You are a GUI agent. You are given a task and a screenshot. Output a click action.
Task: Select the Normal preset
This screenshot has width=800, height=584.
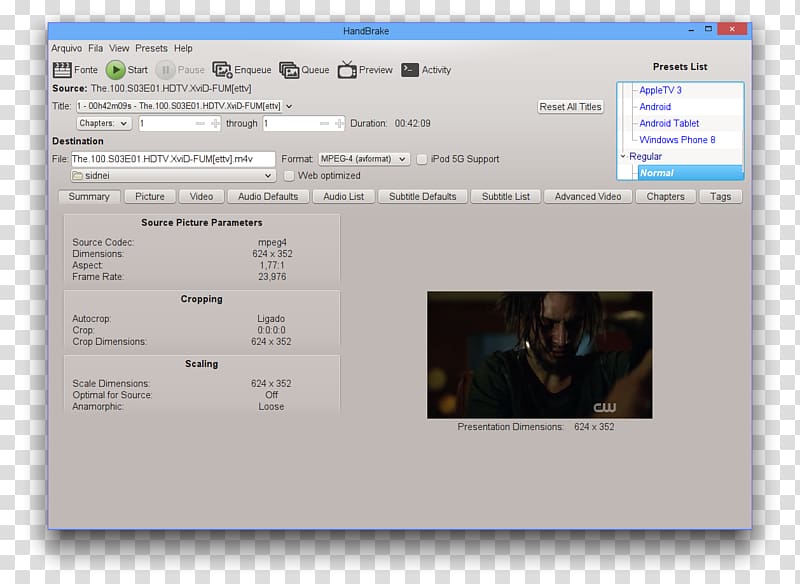[691, 173]
